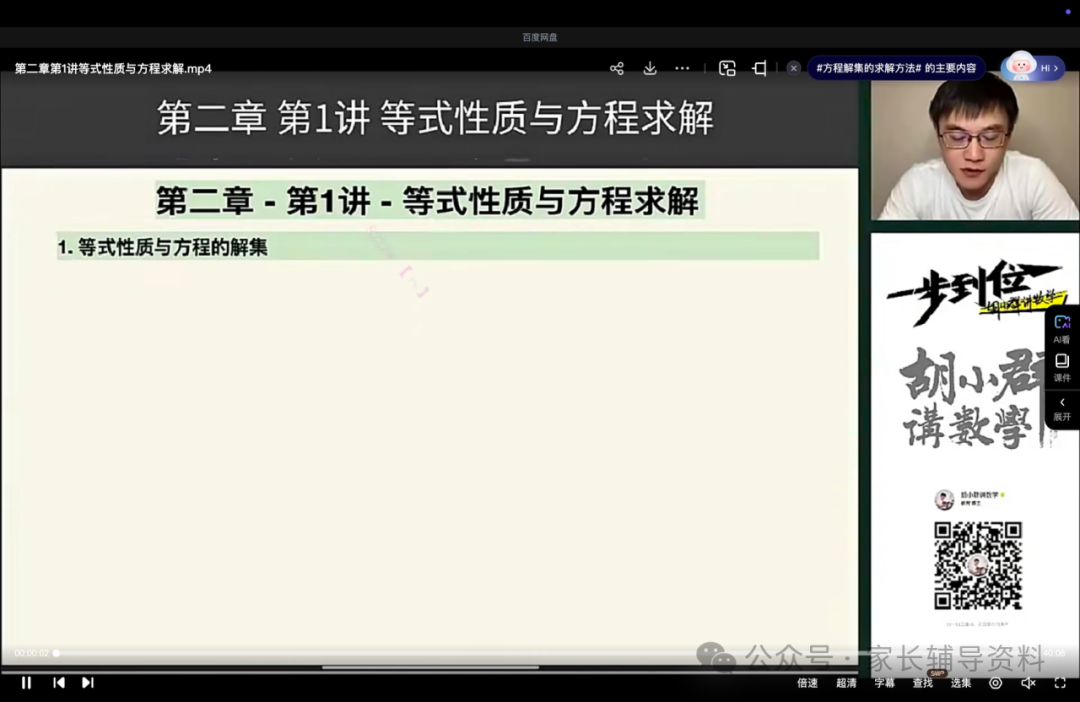Open the 课件 courseware panel
Image resolution: width=1080 pixels, height=702 pixels.
click(1062, 368)
